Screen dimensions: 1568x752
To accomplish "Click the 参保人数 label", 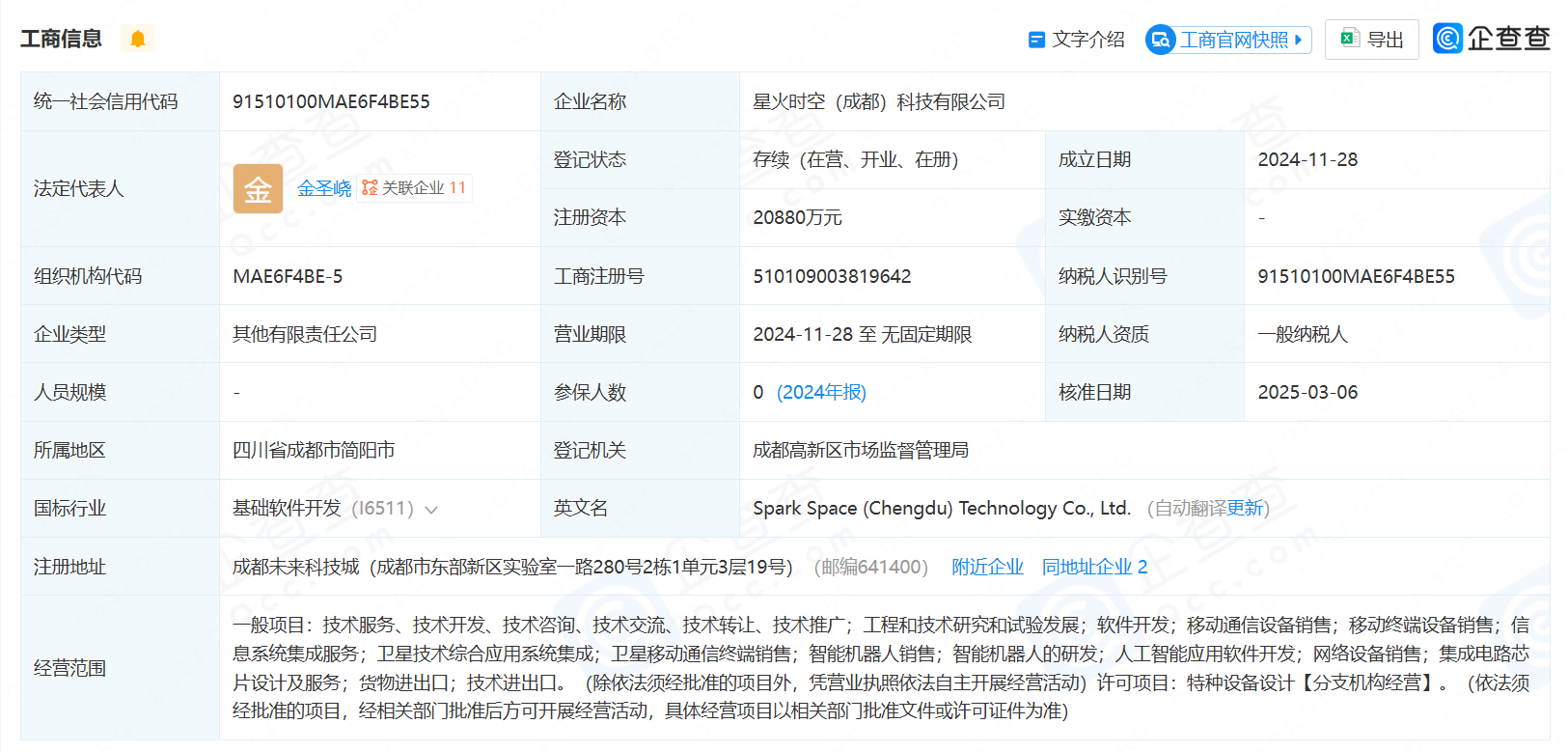I will 590,392.
